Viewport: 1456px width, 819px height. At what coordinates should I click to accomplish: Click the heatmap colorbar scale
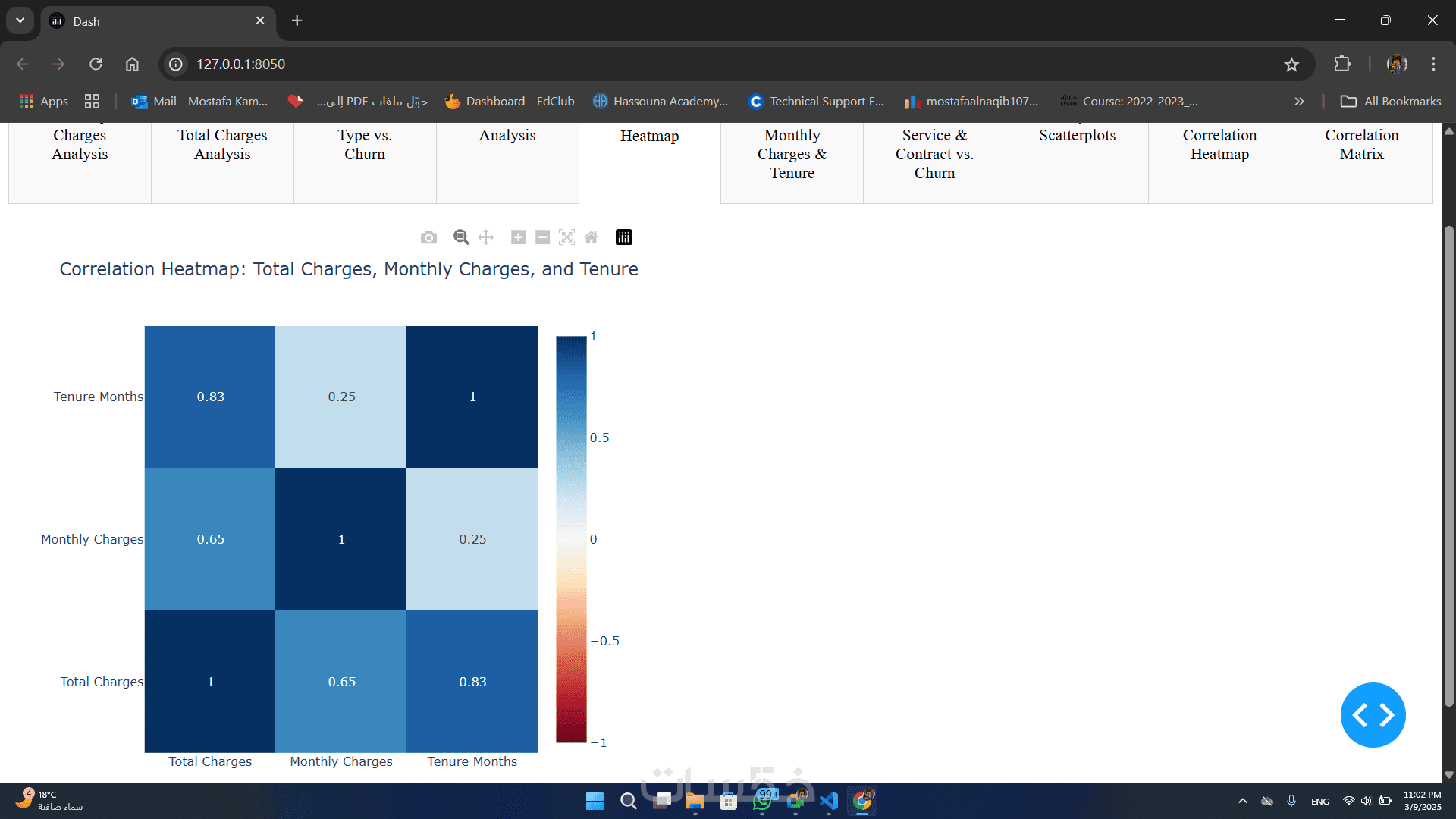point(571,538)
